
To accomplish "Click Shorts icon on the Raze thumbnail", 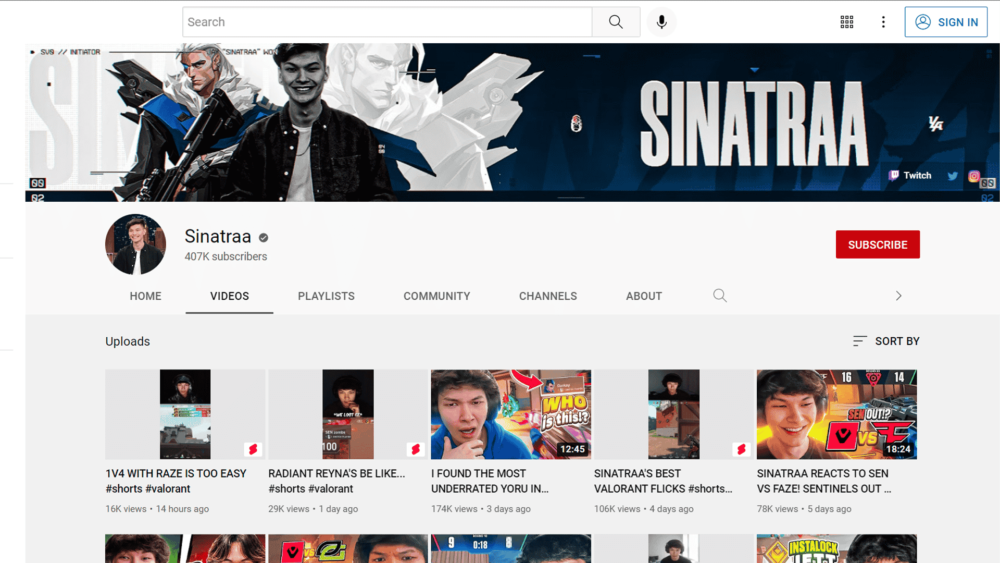I will click(253, 450).
